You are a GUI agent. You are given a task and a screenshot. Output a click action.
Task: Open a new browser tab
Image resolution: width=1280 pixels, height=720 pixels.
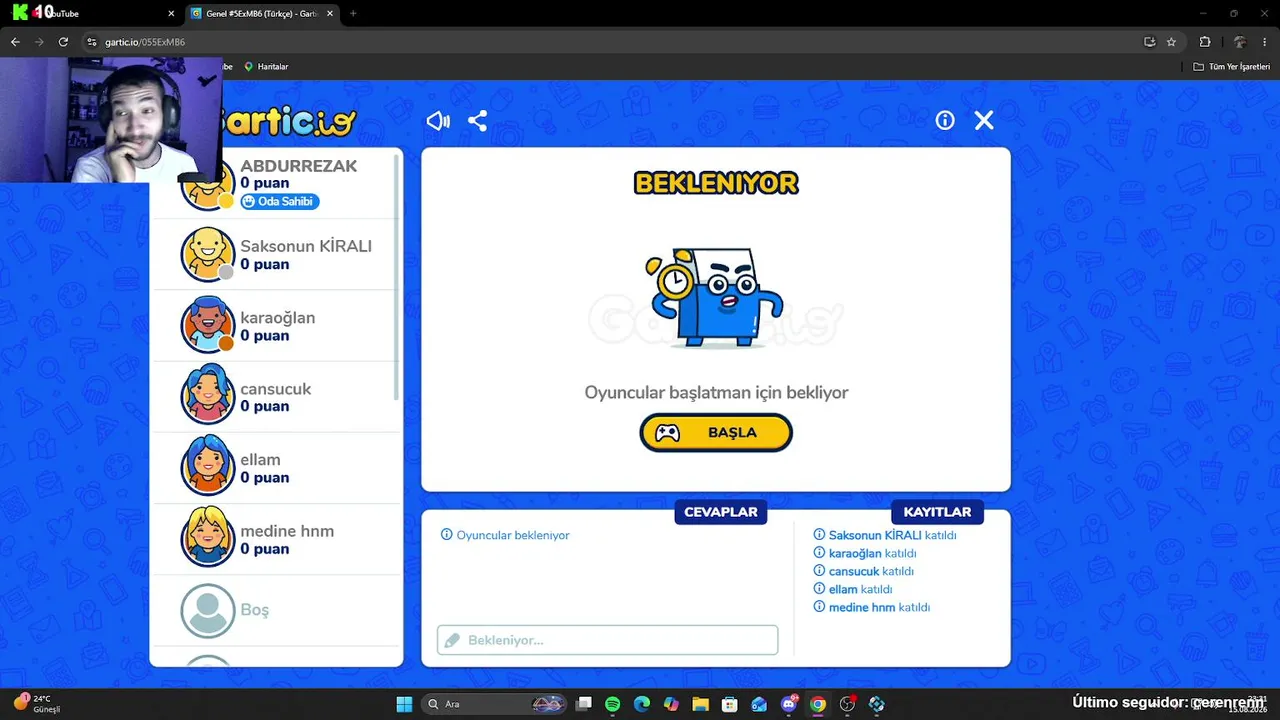353,13
